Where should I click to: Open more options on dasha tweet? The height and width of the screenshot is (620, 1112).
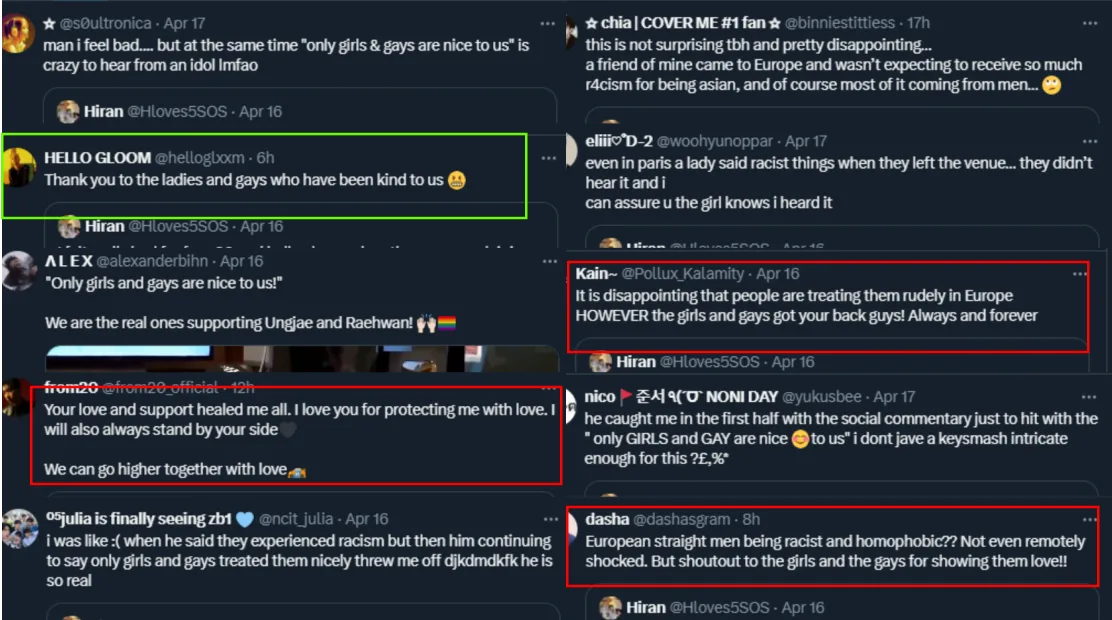[1090, 519]
